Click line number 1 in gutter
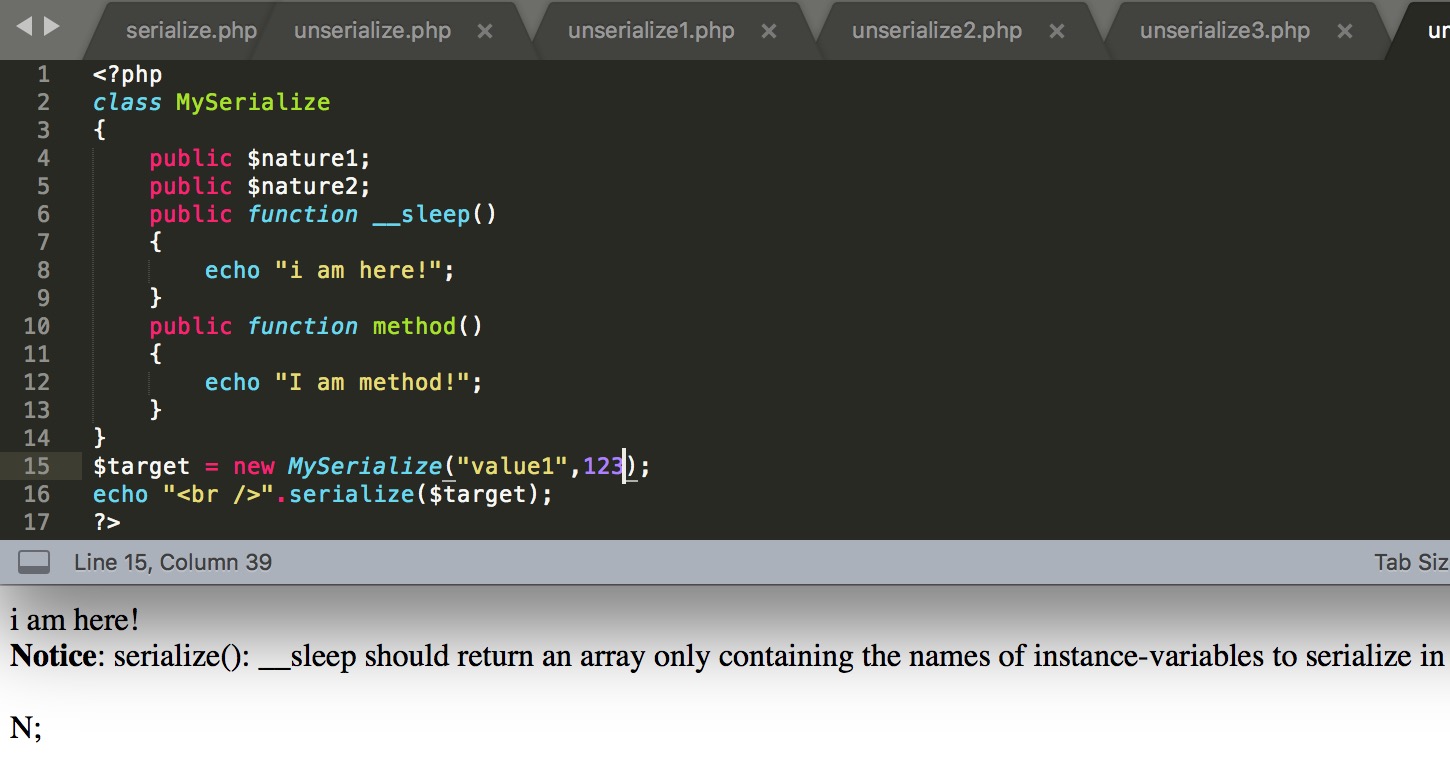This screenshot has width=1450, height=760. click(x=43, y=74)
